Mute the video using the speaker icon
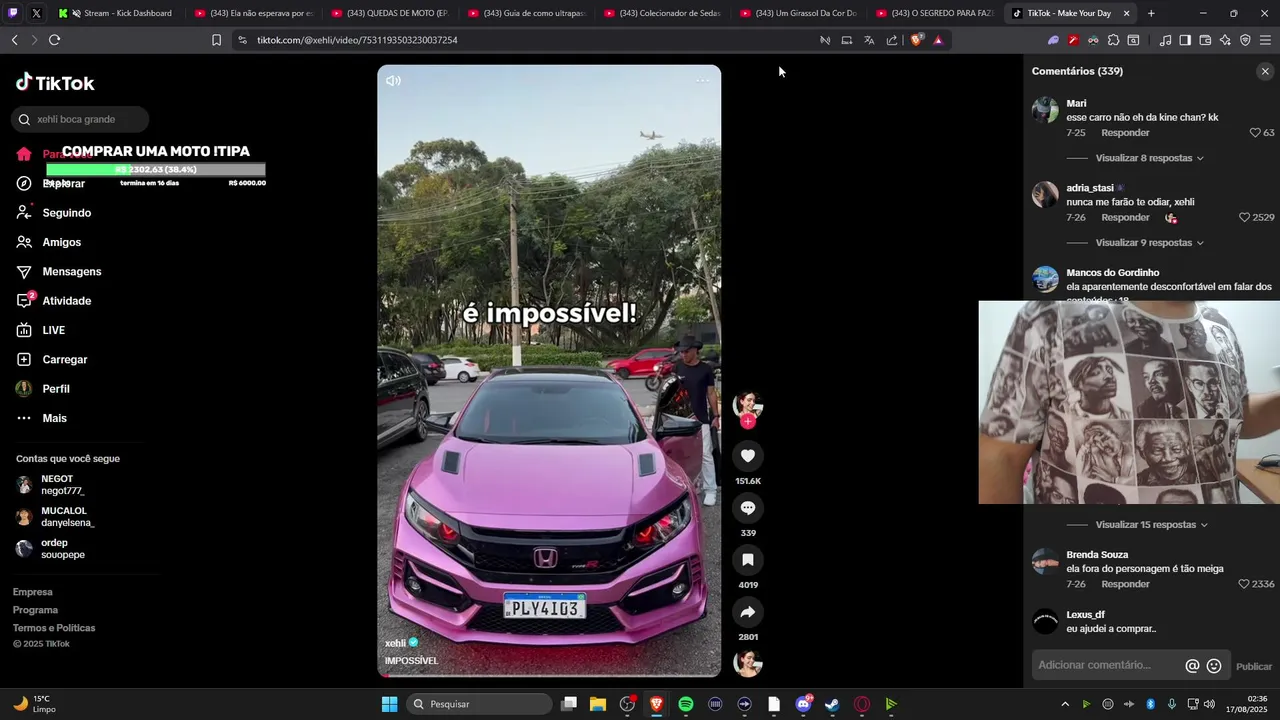The height and width of the screenshot is (720, 1280). point(393,81)
